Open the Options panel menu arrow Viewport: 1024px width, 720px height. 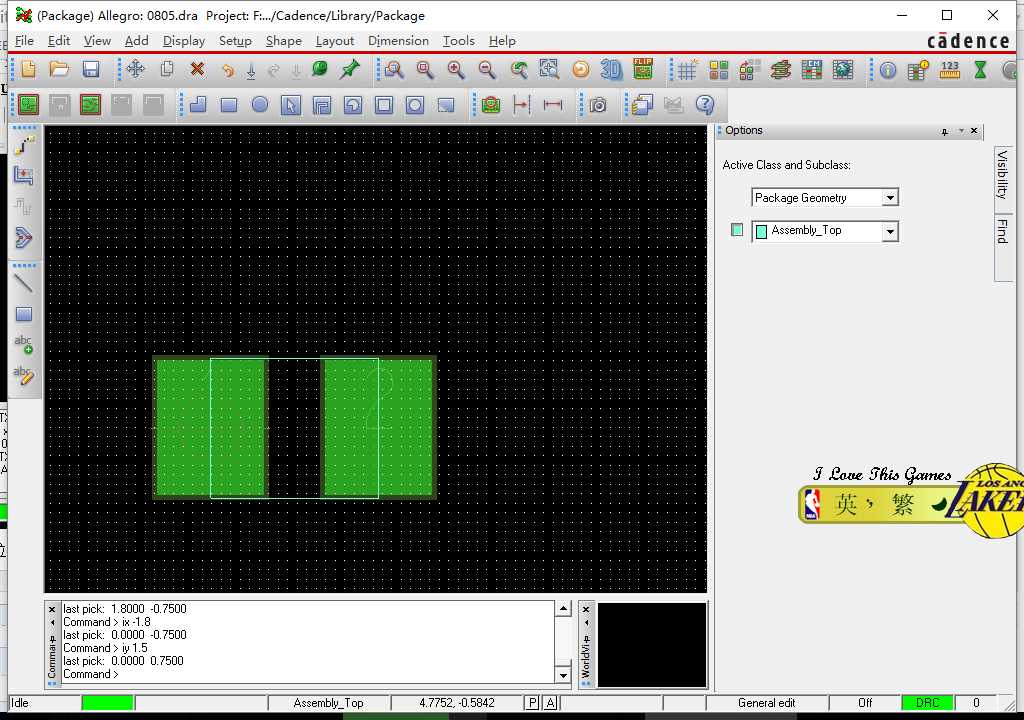(961, 131)
